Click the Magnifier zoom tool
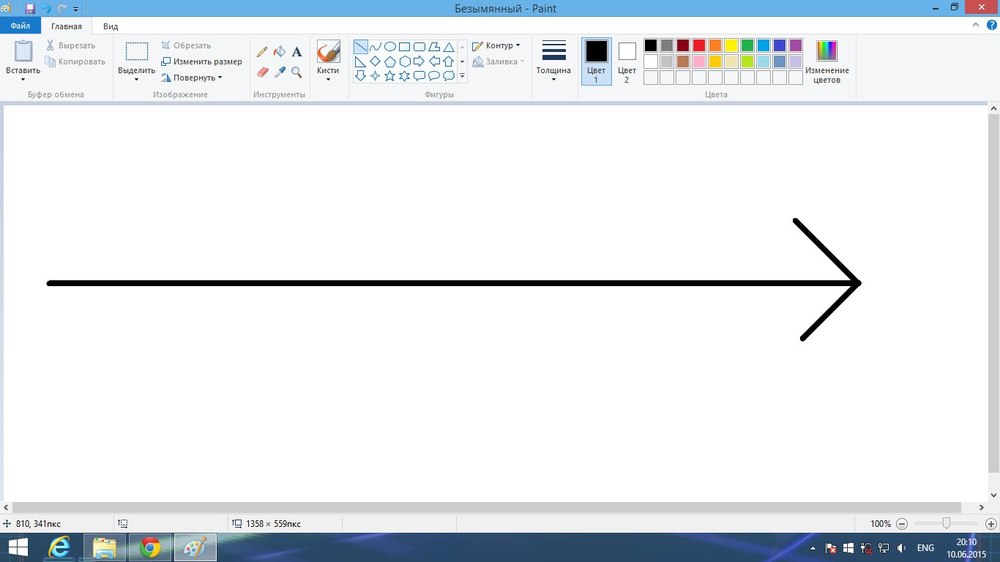Image resolution: width=1000 pixels, height=562 pixels. [x=297, y=72]
